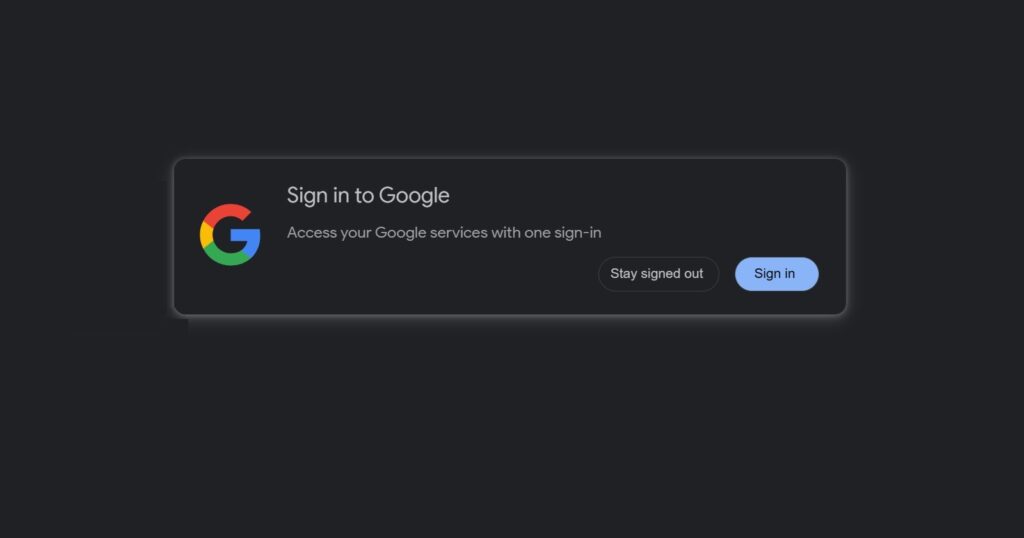Click the "Sign in to Google" heading
This screenshot has width=1024, height=538.
pos(368,195)
